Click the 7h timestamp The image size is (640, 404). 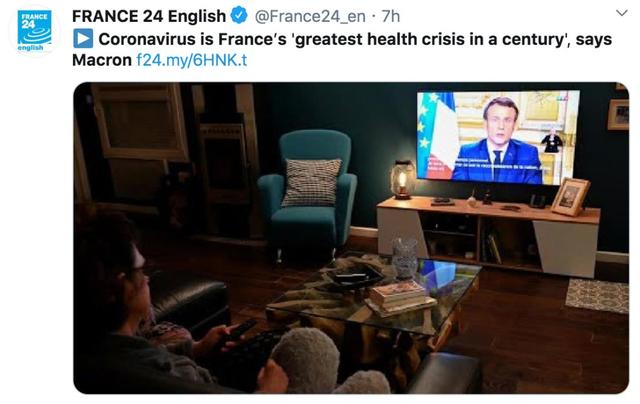point(391,16)
